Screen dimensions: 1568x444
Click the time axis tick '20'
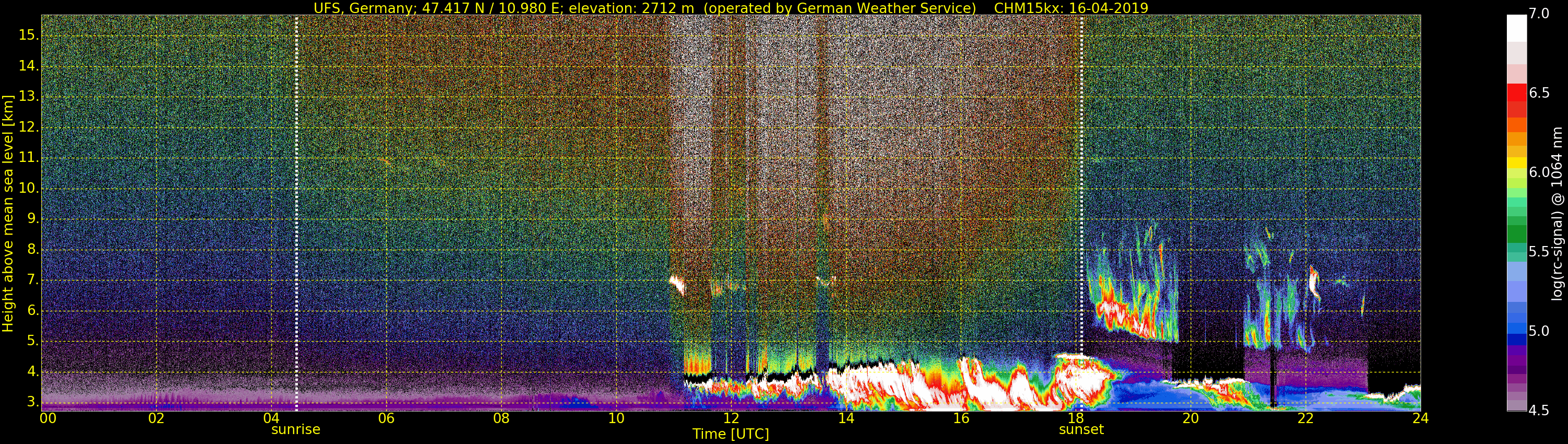click(1191, 418)
